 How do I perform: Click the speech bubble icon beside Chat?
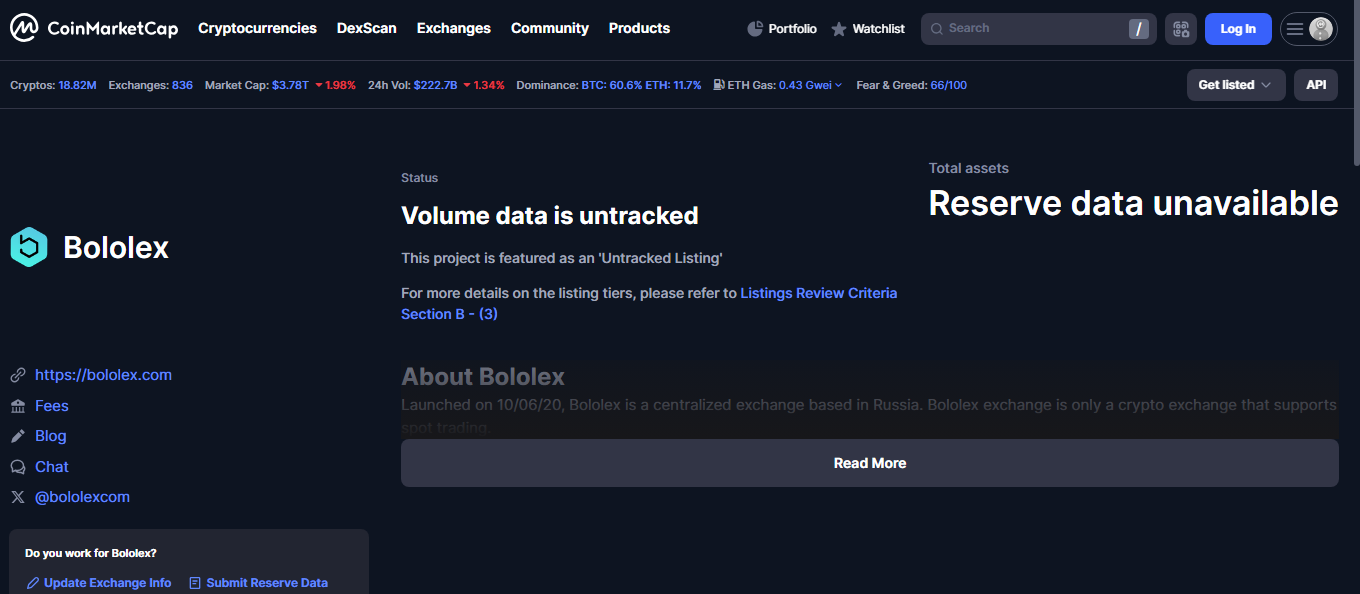[18, 467]
